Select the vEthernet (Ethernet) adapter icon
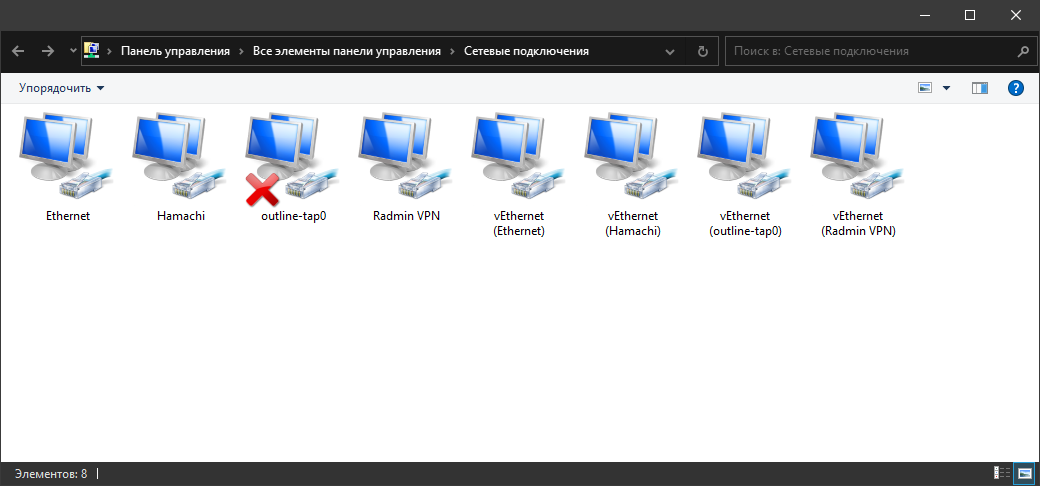This screenshot has width=1040, height=486. tap(517, 156)
